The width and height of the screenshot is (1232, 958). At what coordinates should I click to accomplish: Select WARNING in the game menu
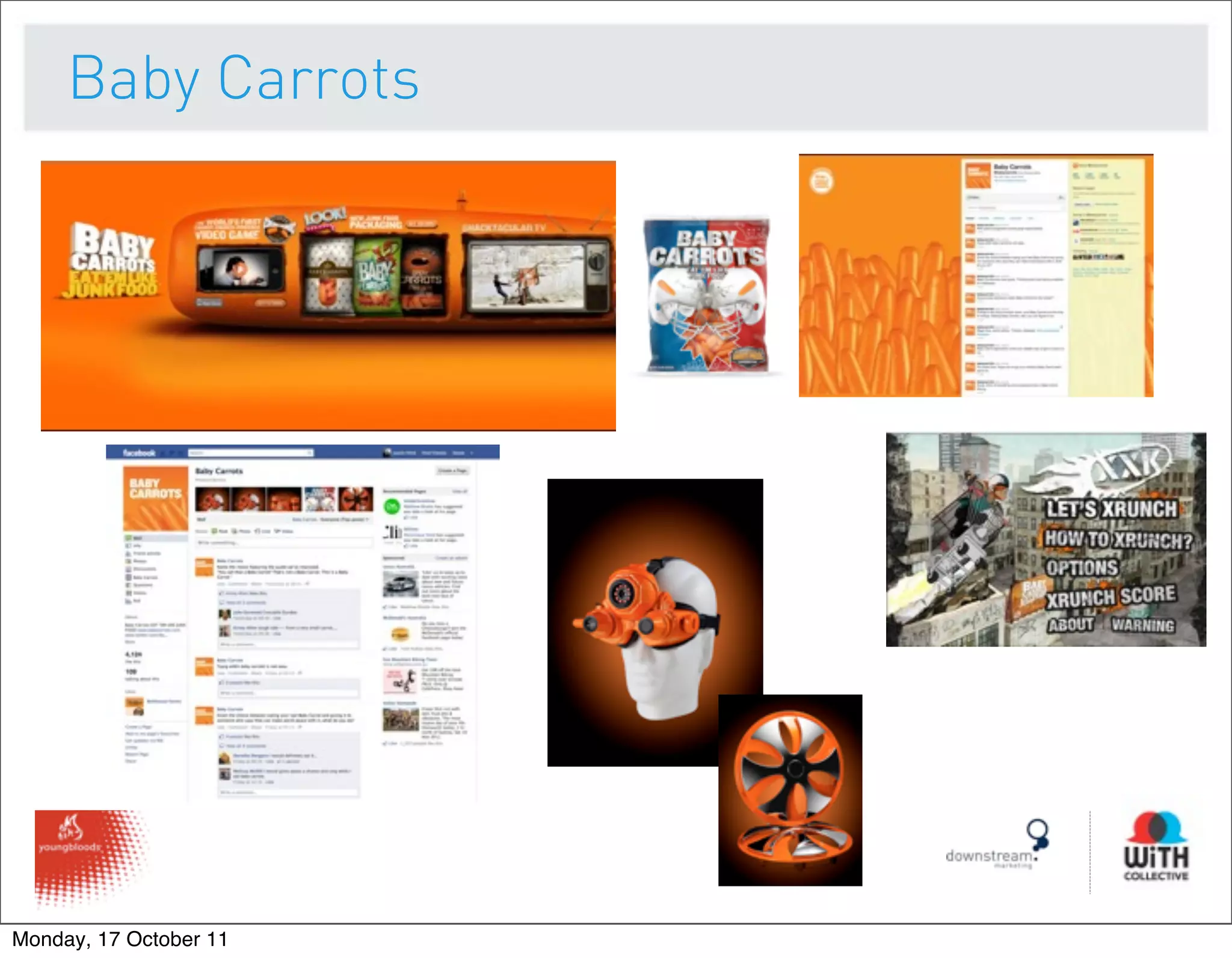point(1142,625)
